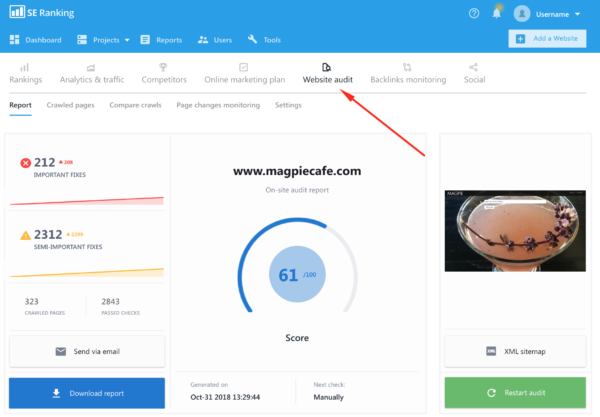The height and width of the screenshot is (417, 600).
Task: Click the Projects server icon
Action: click(82, 40)
